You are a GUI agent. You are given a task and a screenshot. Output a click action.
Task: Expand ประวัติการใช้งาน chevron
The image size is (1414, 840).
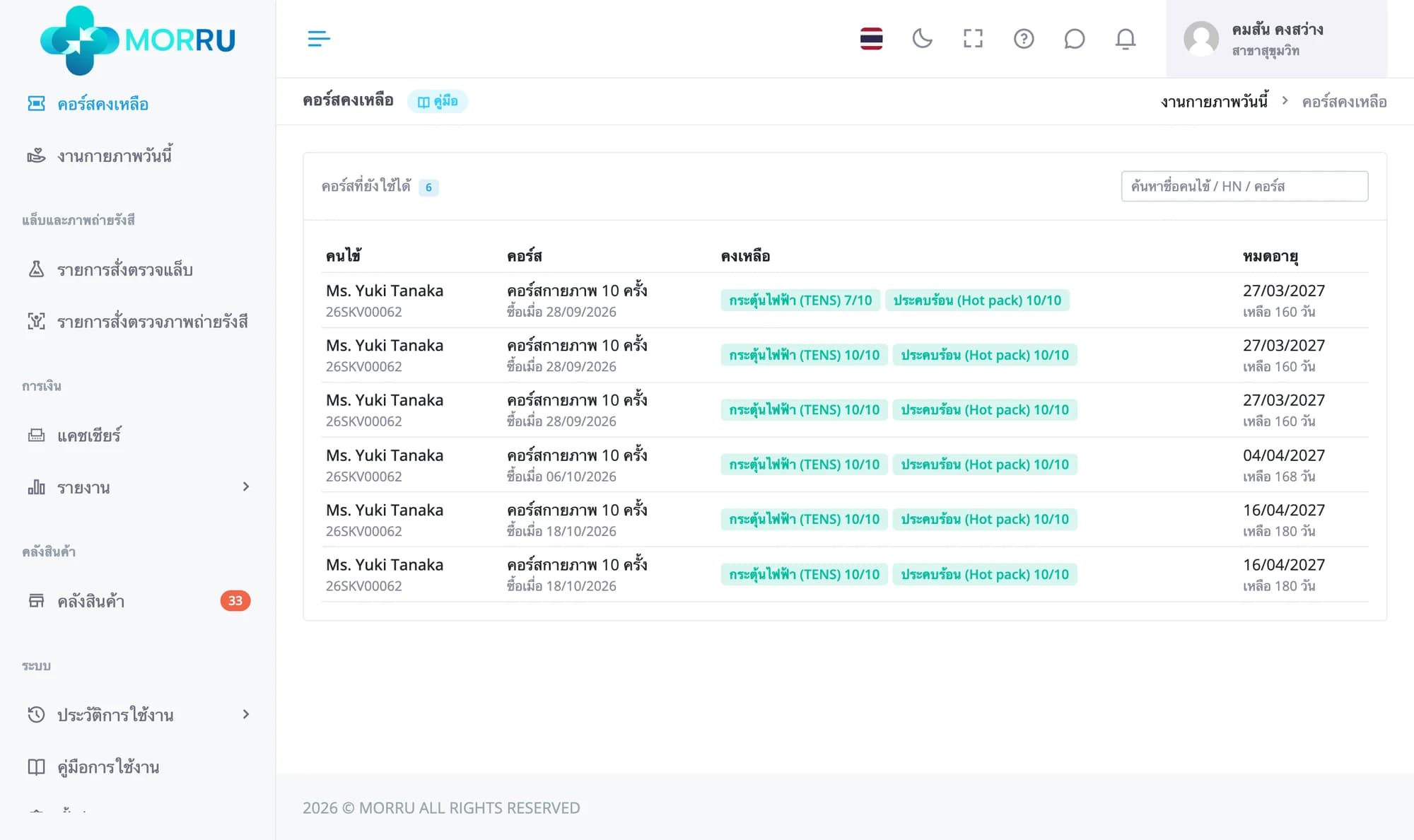pyautogui.click(x=245, y=714)
